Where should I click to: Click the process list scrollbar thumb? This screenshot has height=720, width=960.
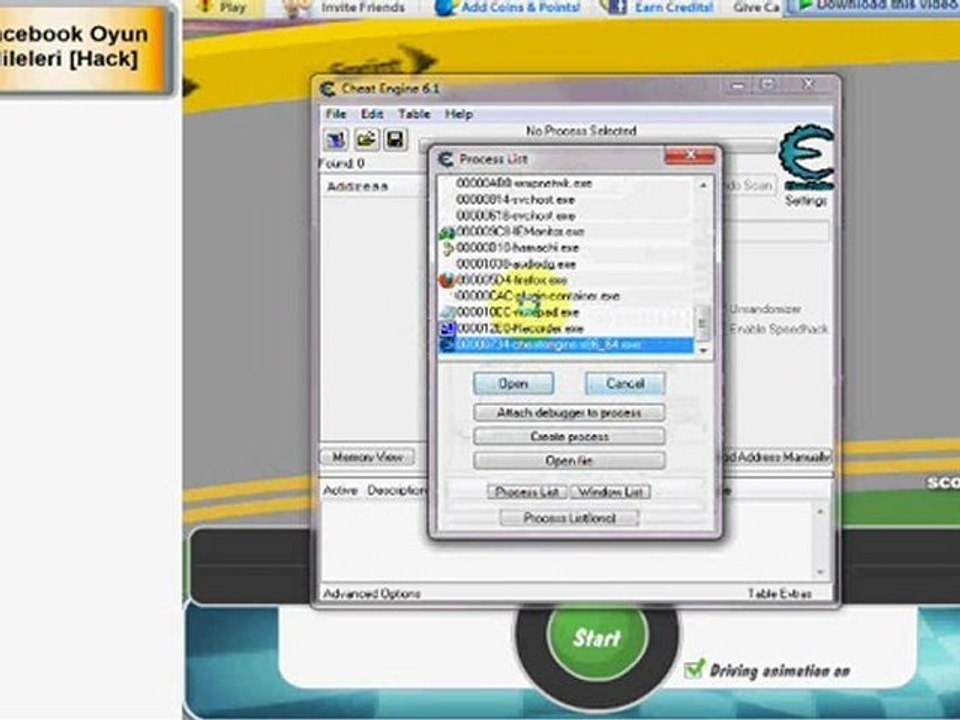(x=703, y=323)
